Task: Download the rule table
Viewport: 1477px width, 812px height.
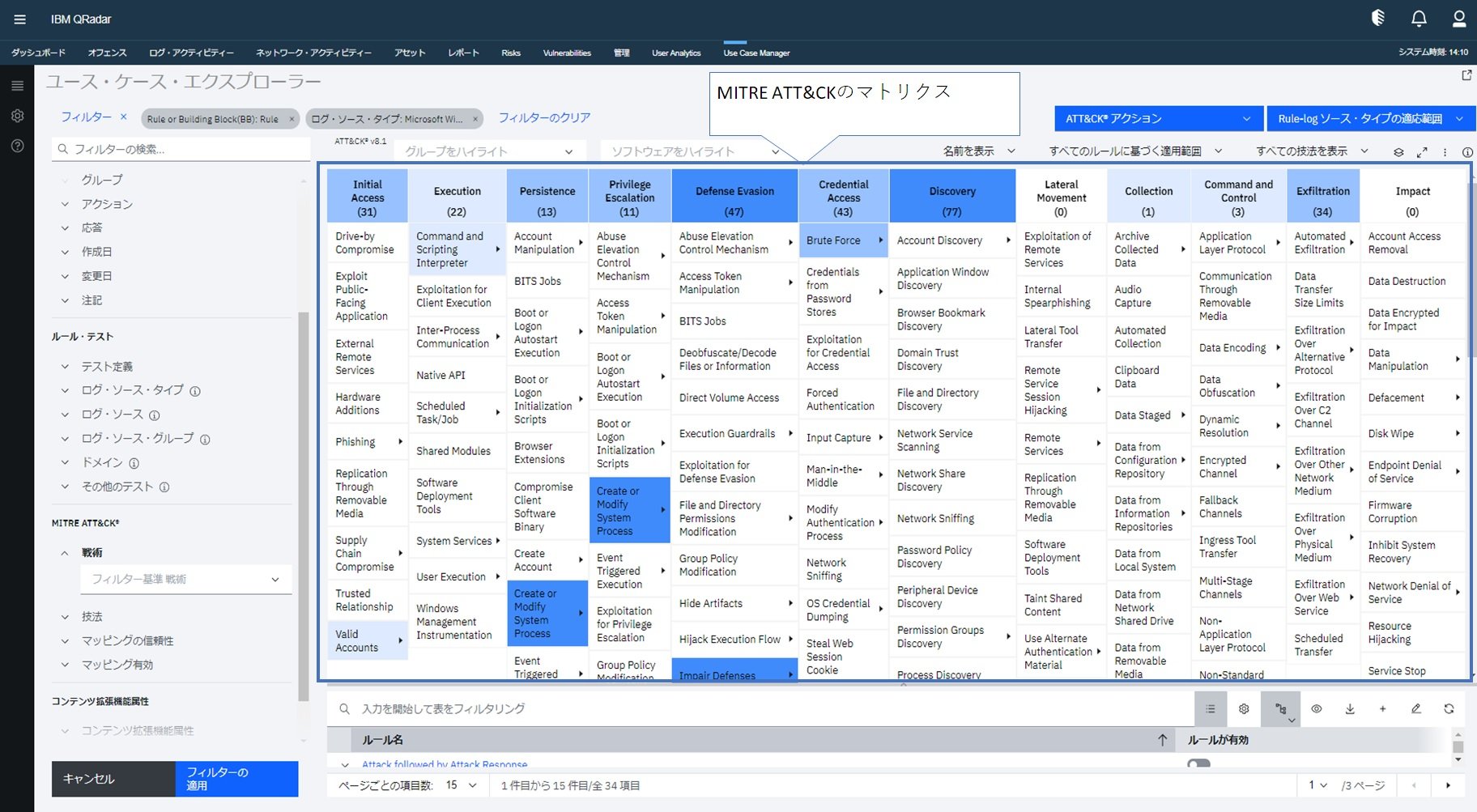Action: [x=1350, y=709]
